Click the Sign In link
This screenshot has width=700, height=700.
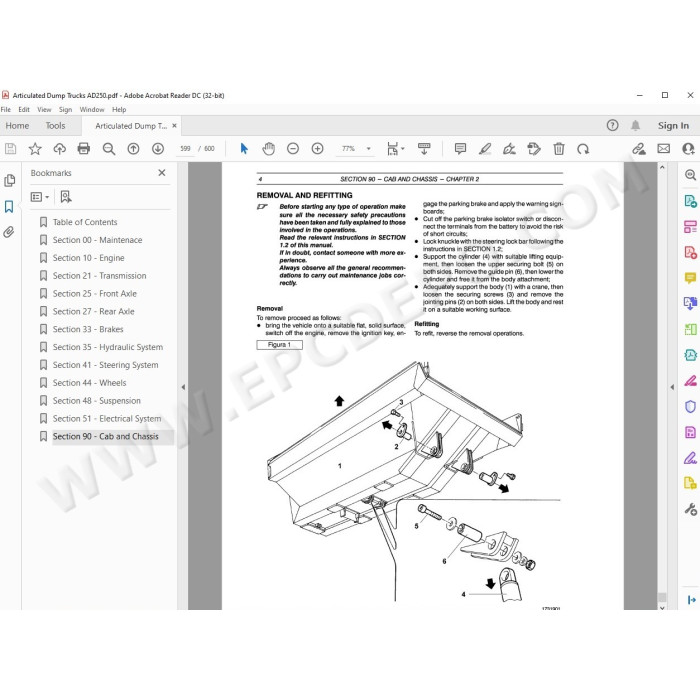tap(673, 126)
